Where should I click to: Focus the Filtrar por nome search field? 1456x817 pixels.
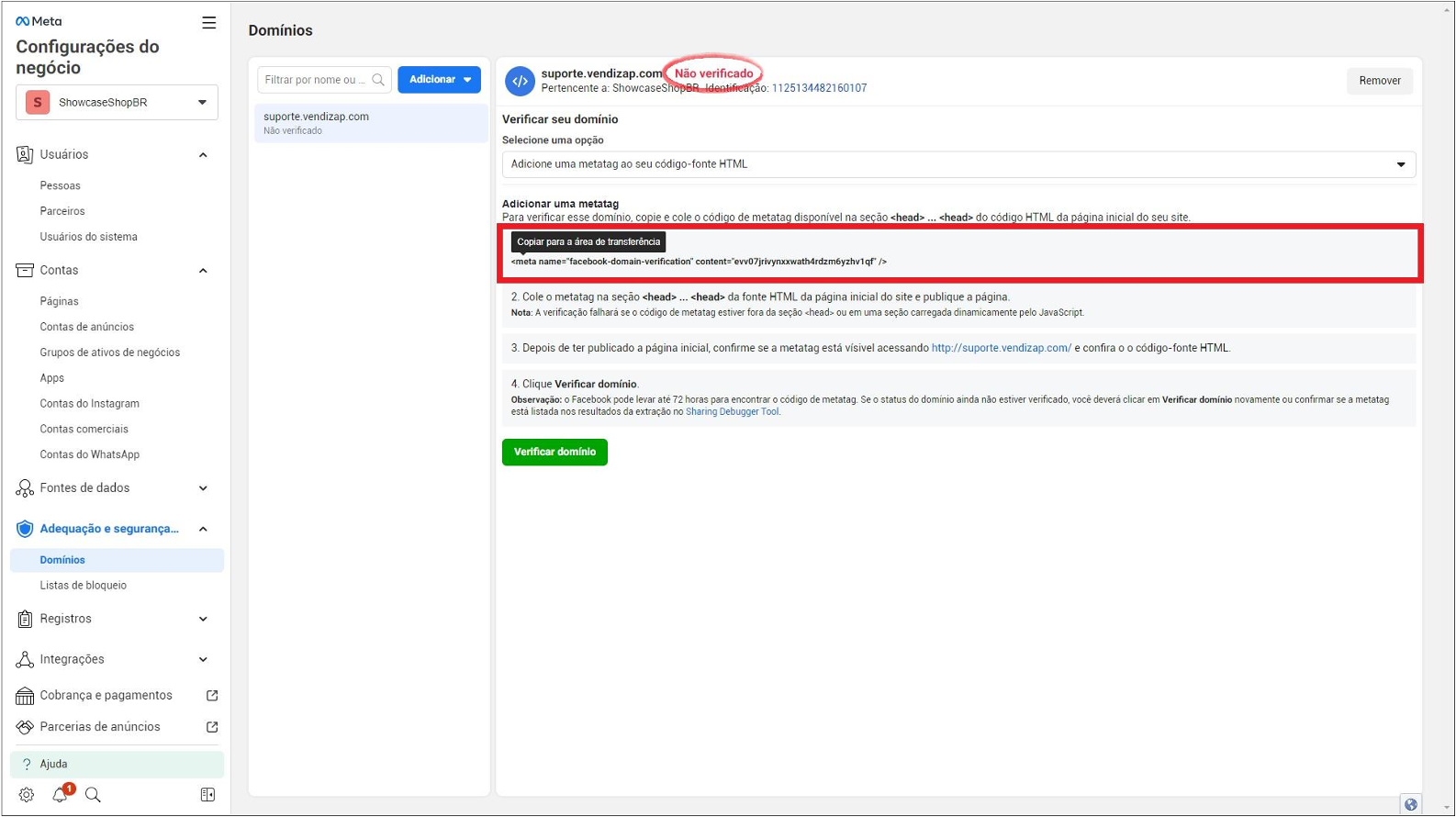(x=315, y=80)
